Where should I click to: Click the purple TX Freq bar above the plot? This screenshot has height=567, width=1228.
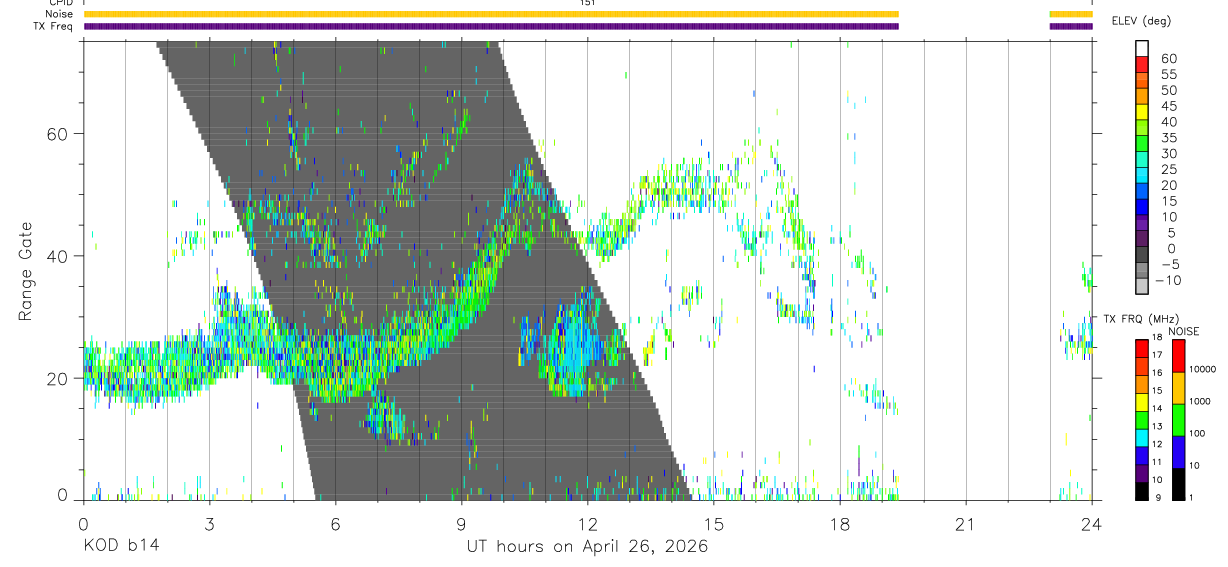coord(491,26)
